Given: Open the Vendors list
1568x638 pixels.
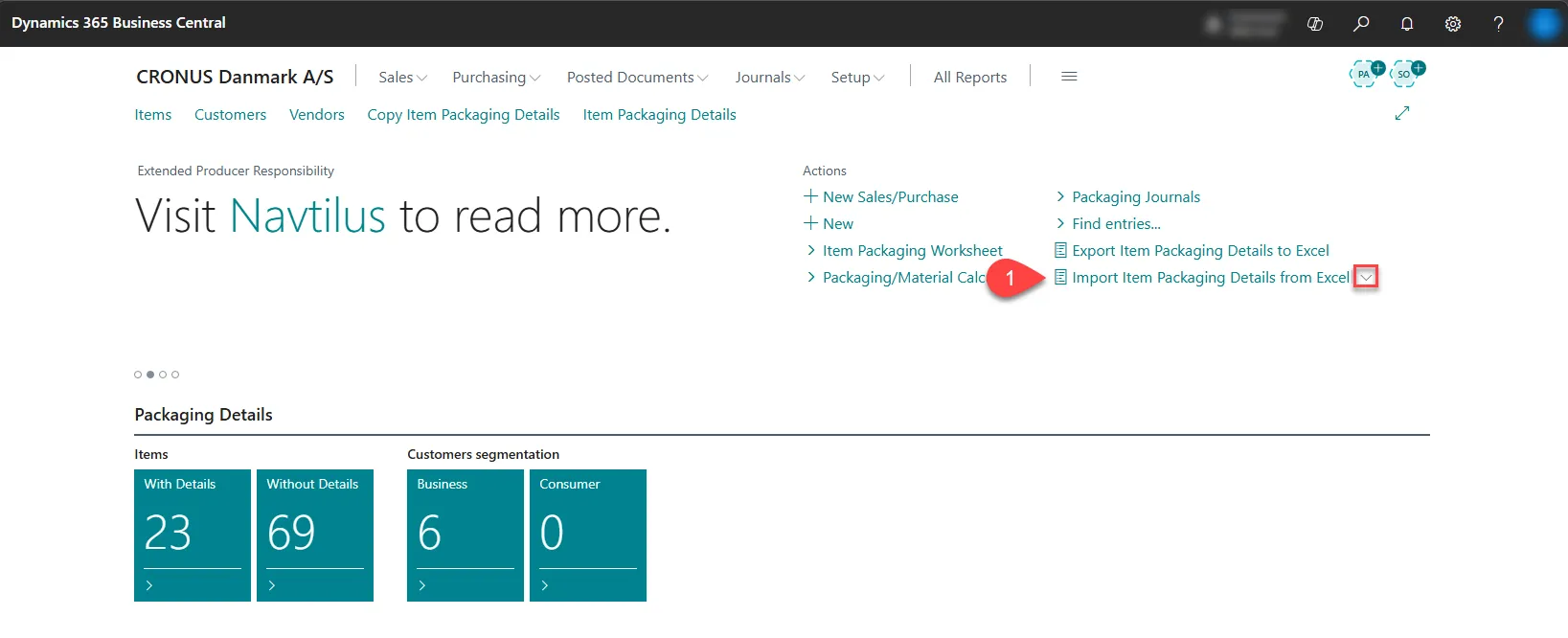Looking at the screenshot, I should (317, 114).
